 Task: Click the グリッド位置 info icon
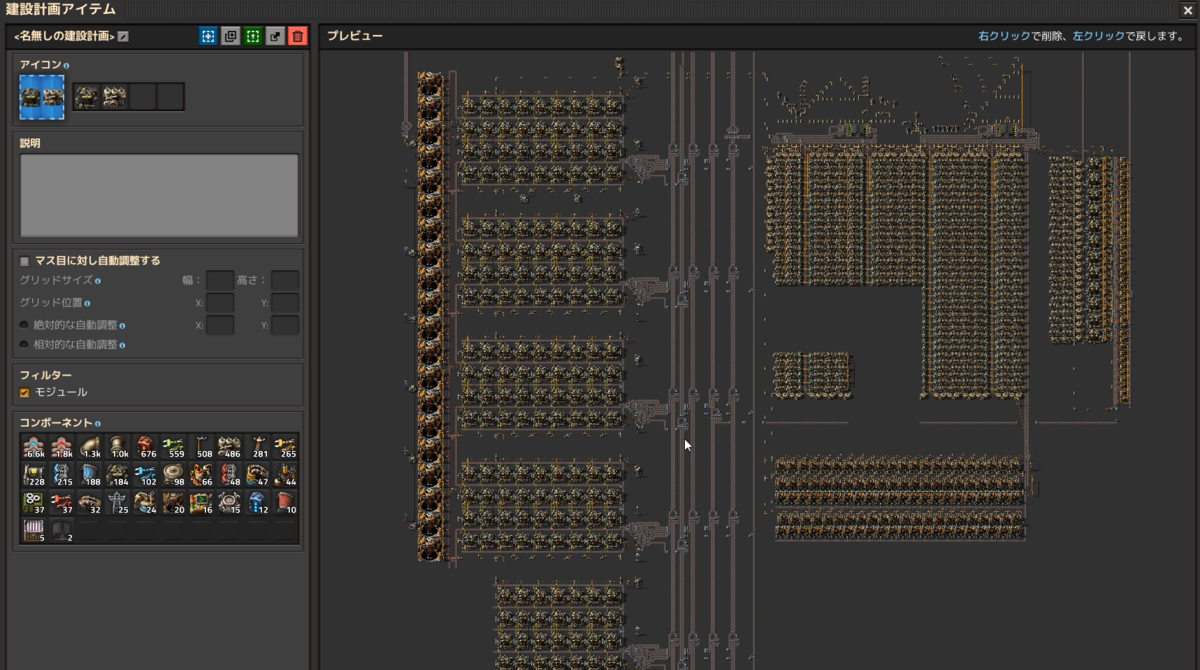click(x=88, y=303)
